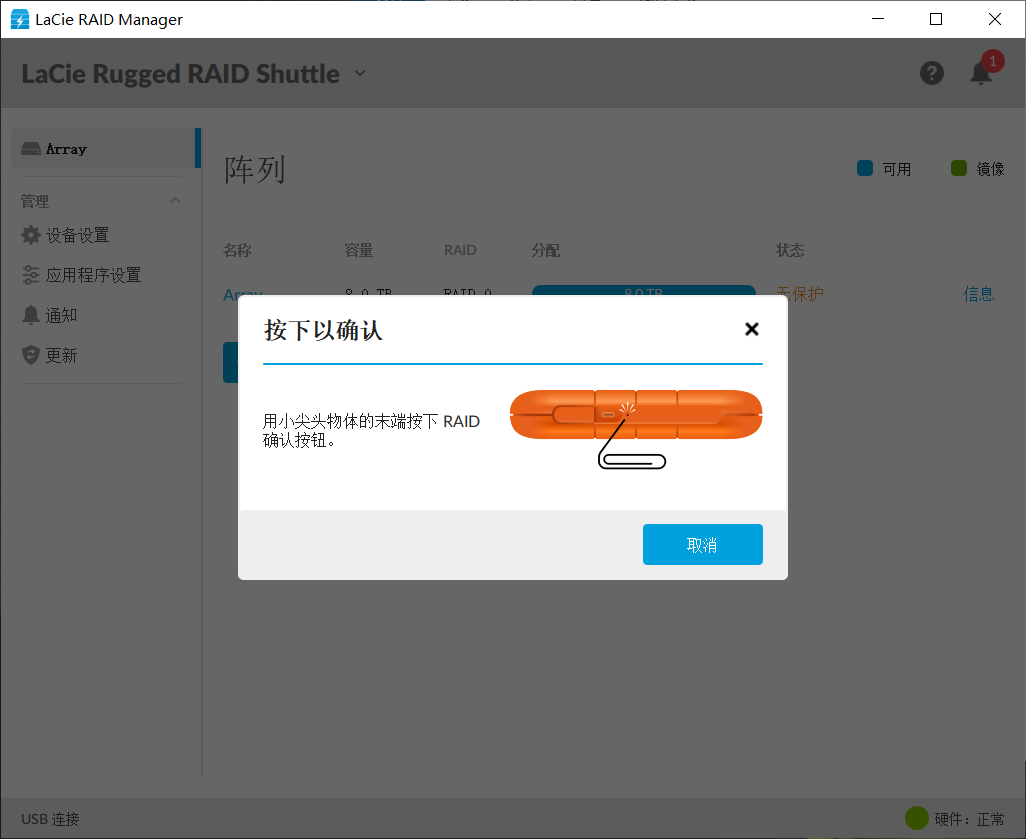Click the blue 可用 legend swatch
The image size is (1026, 839).
[x=864, y=168]
